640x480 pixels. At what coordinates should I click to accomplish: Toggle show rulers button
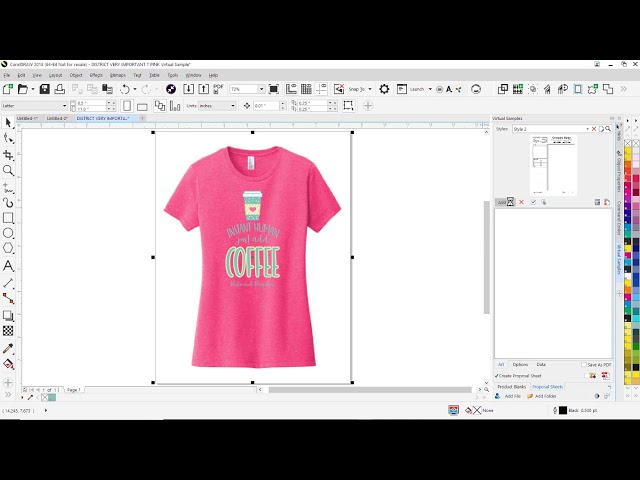[291, 89]
